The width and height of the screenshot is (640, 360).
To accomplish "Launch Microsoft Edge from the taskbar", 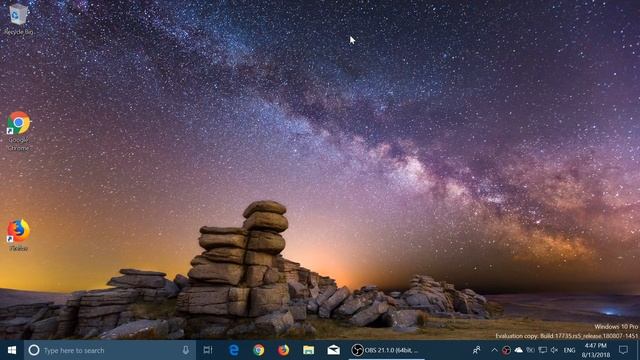I will click(x=233, y=350).
